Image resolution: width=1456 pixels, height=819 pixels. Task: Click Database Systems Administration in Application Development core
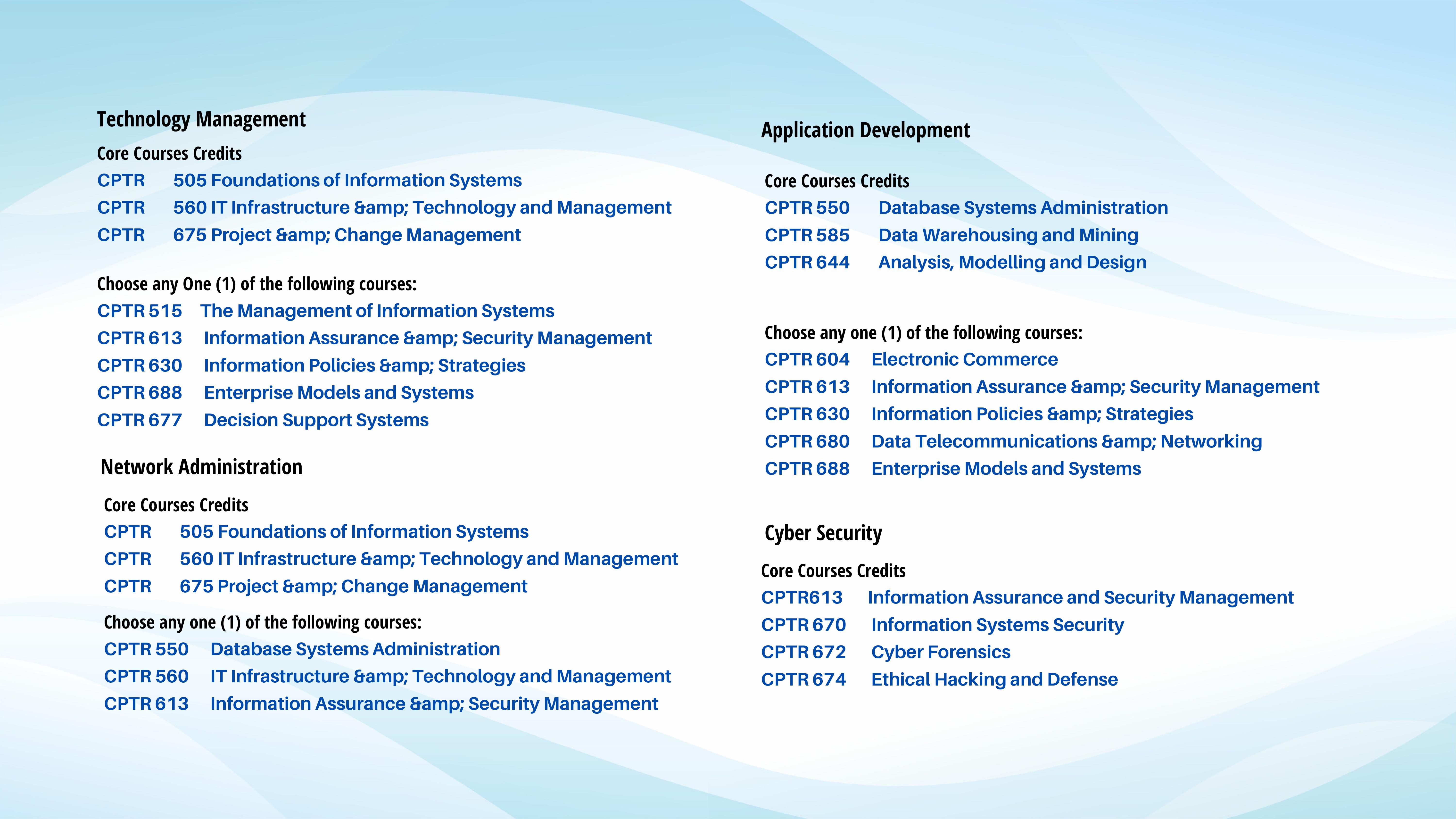pos(1023,207)
